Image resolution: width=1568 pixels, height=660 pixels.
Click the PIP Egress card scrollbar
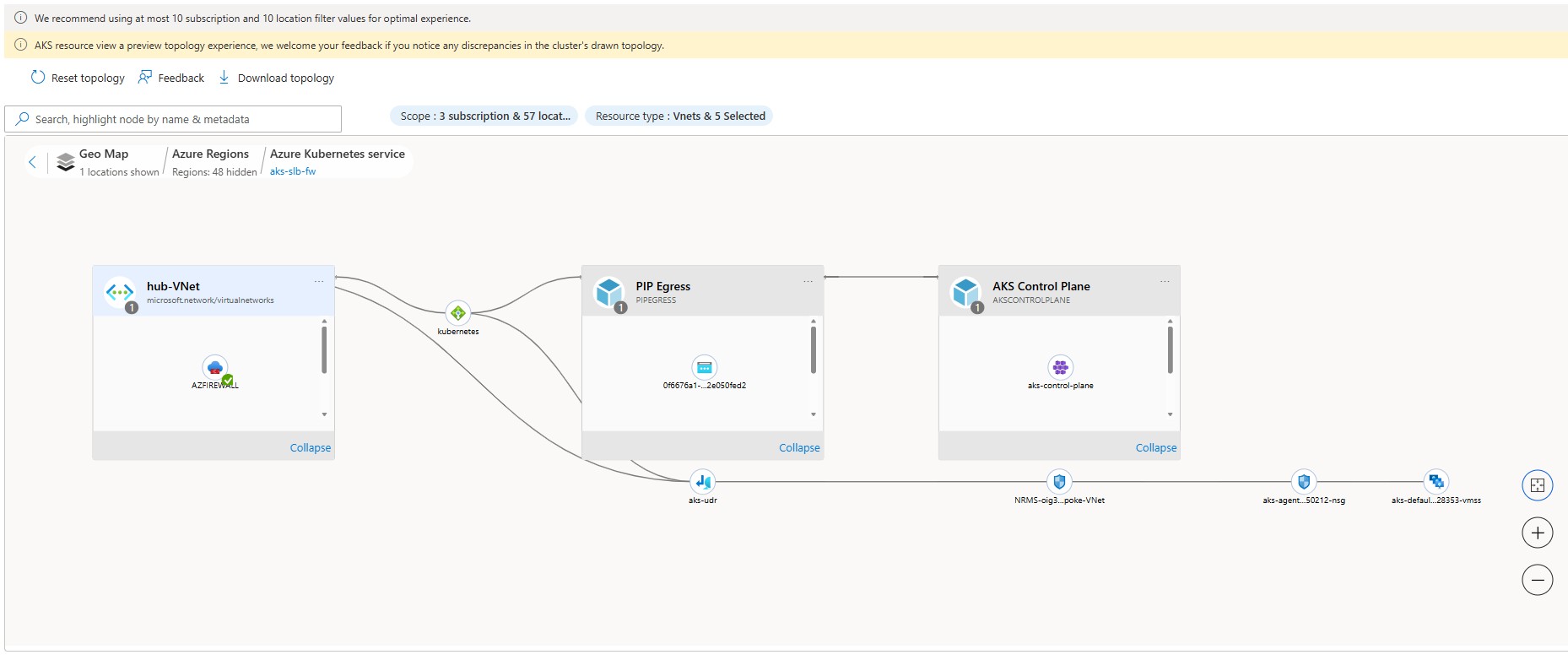[814, 350]
